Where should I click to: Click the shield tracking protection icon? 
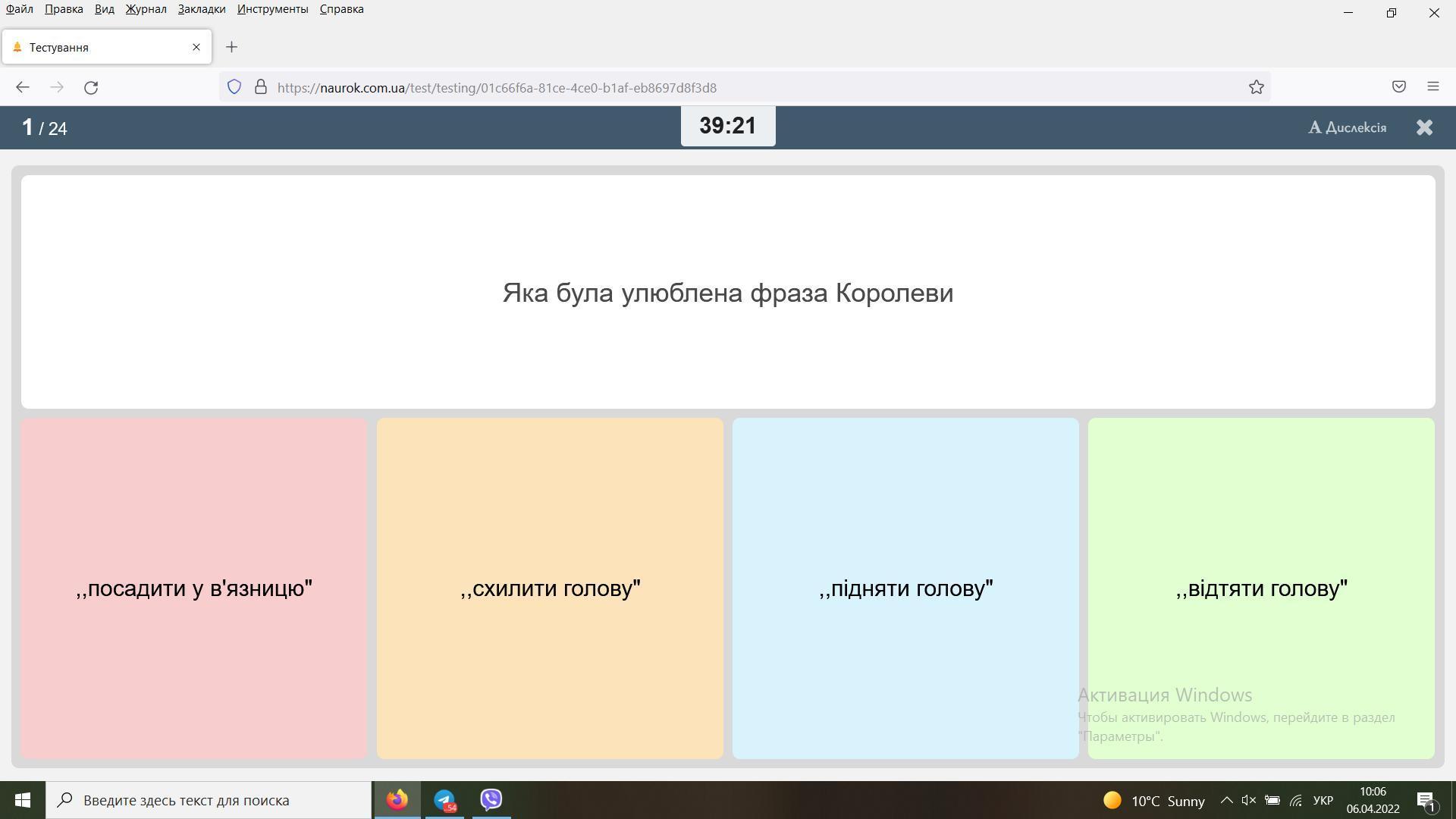(x=234, y=87)
